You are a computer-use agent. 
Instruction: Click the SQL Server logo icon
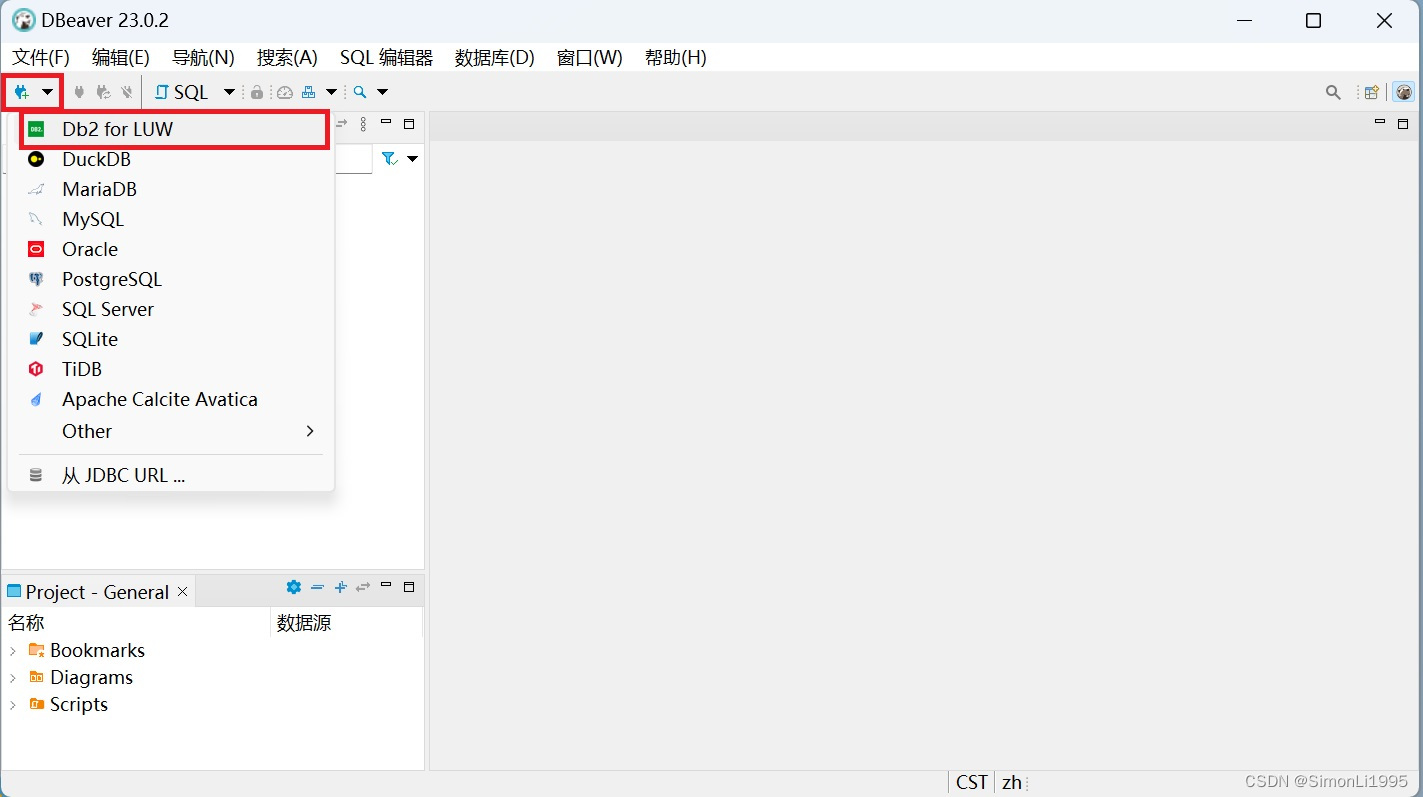tap(36, 309)
